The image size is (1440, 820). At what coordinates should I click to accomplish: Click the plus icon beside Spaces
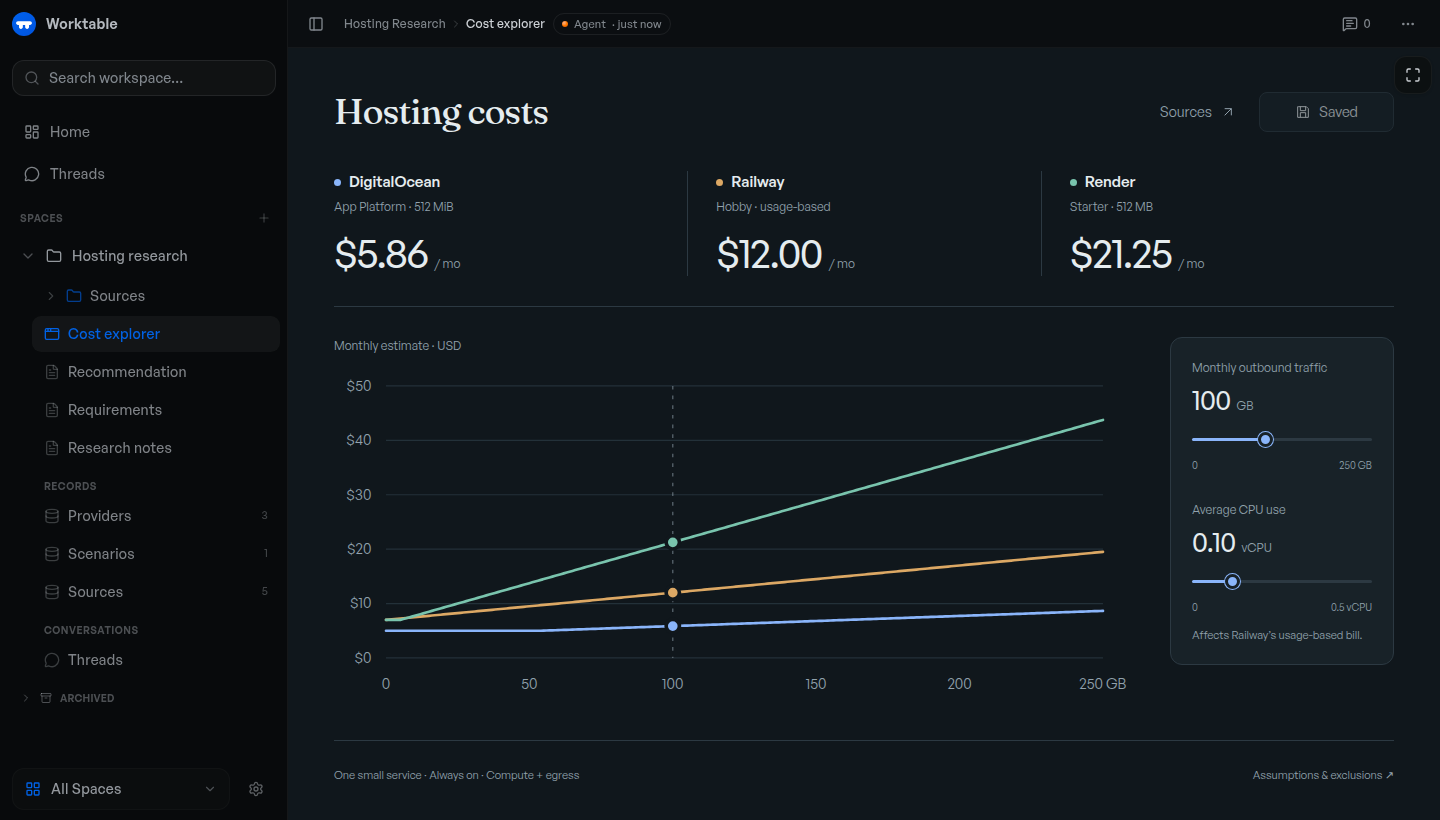(264, 218)
